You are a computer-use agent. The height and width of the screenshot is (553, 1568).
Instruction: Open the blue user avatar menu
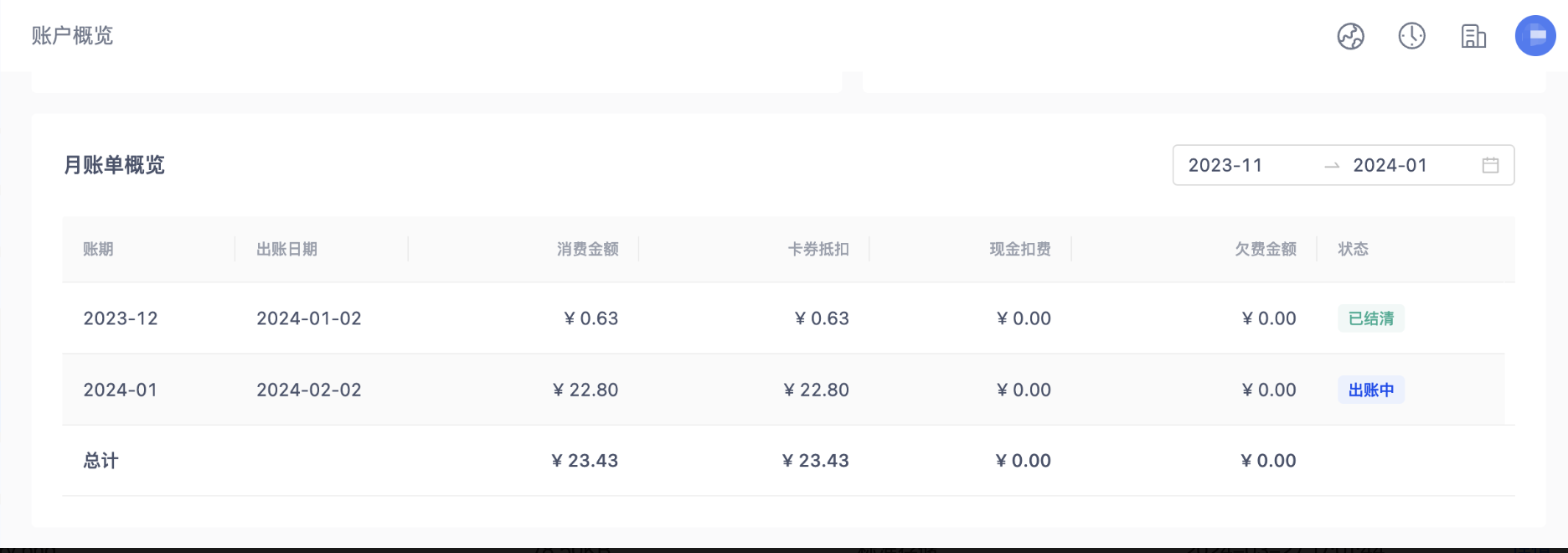1534,36
